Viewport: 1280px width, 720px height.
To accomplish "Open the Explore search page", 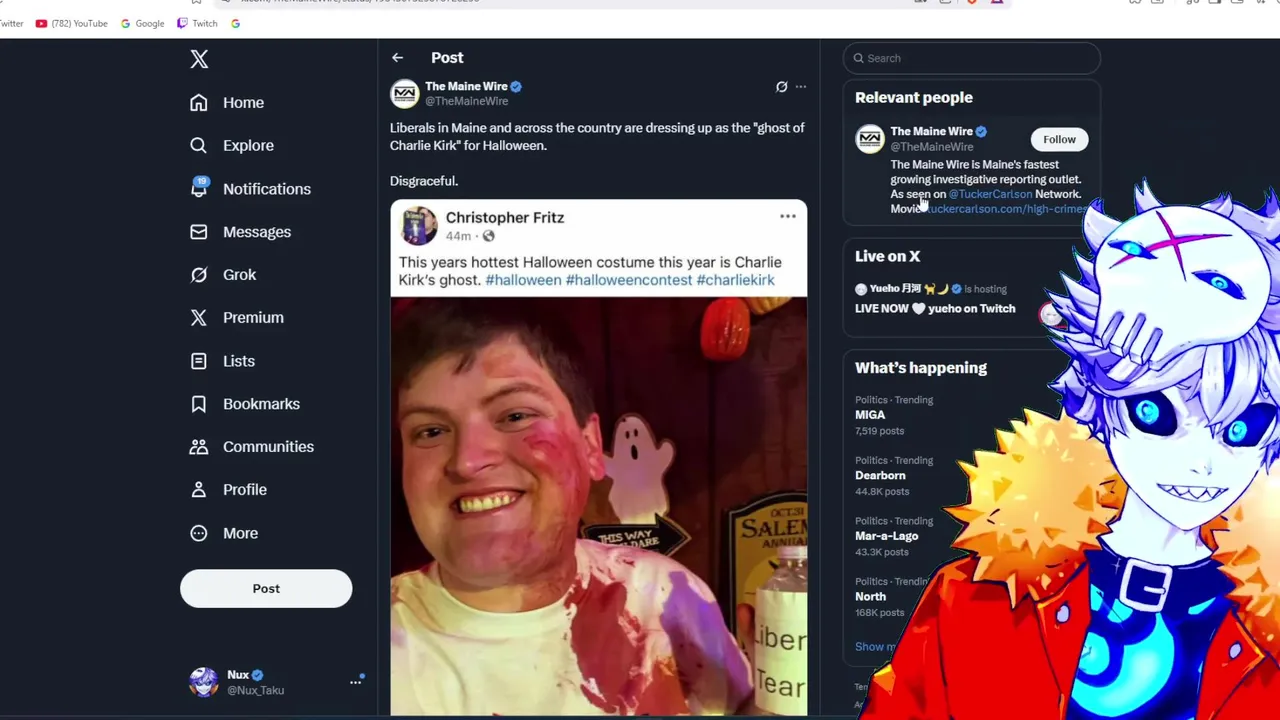I will tap(247, 146).
